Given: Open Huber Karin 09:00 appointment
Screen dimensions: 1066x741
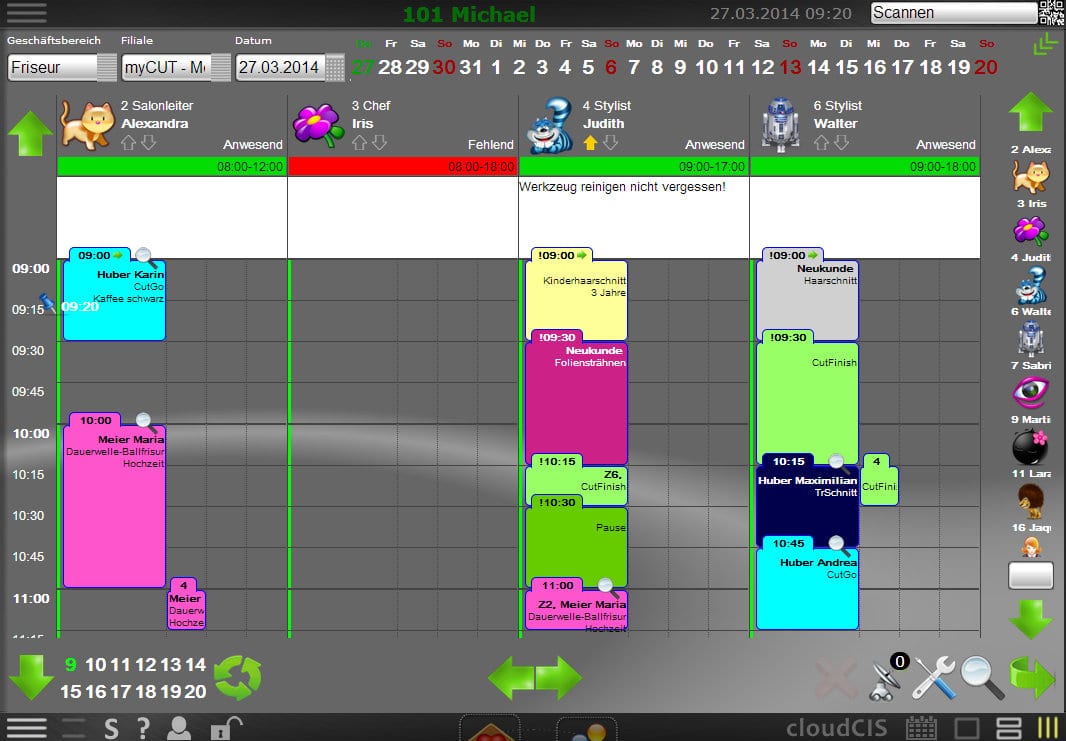Looking at the screenshot, I should coord(114,299).
